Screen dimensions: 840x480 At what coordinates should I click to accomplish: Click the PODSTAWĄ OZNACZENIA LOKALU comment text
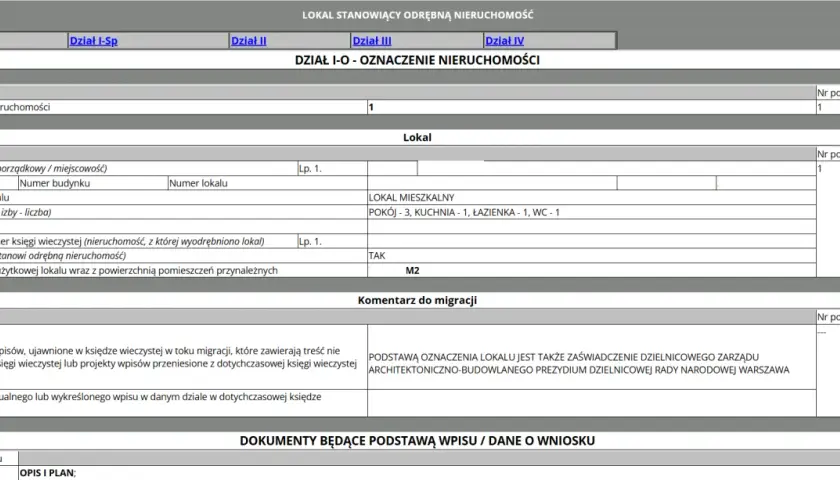tap(579, 363)
